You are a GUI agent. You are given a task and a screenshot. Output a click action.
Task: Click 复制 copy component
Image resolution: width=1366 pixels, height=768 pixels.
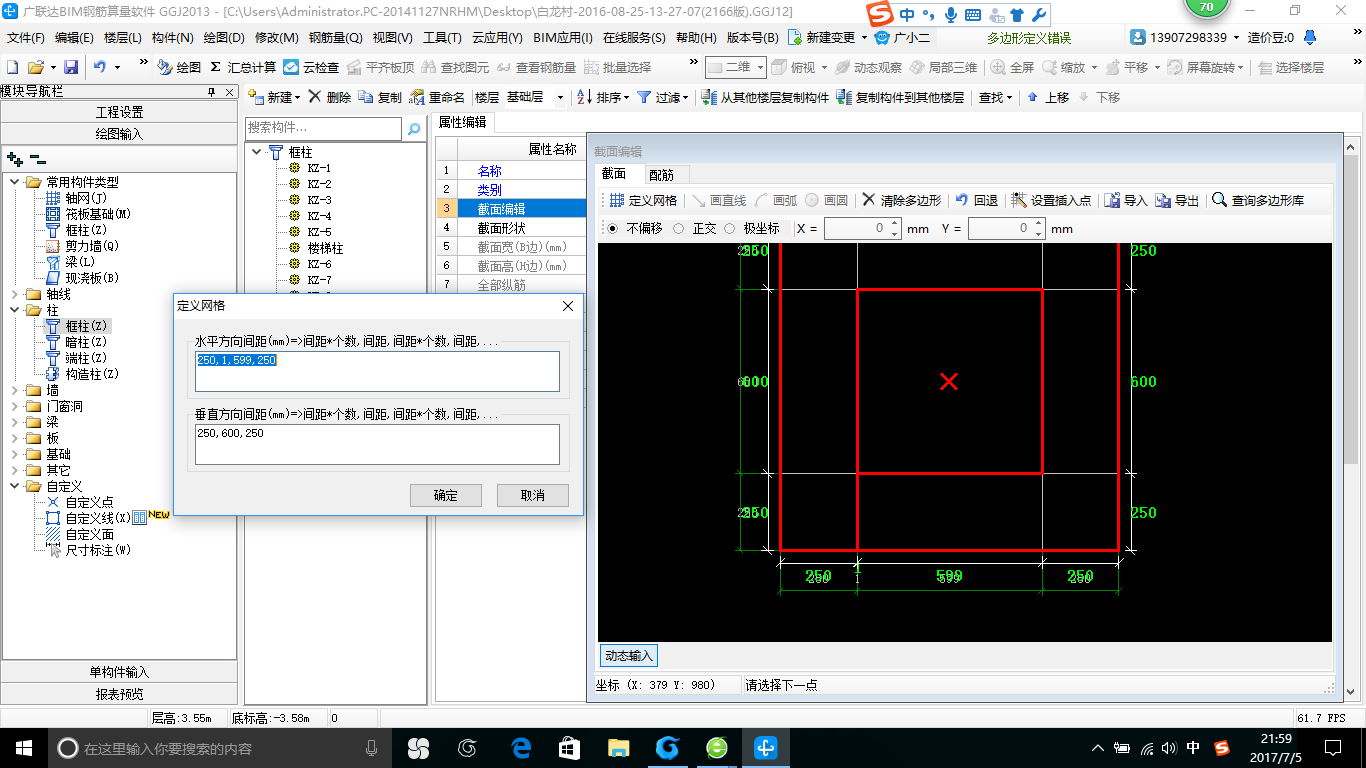[x=380, y=97]
